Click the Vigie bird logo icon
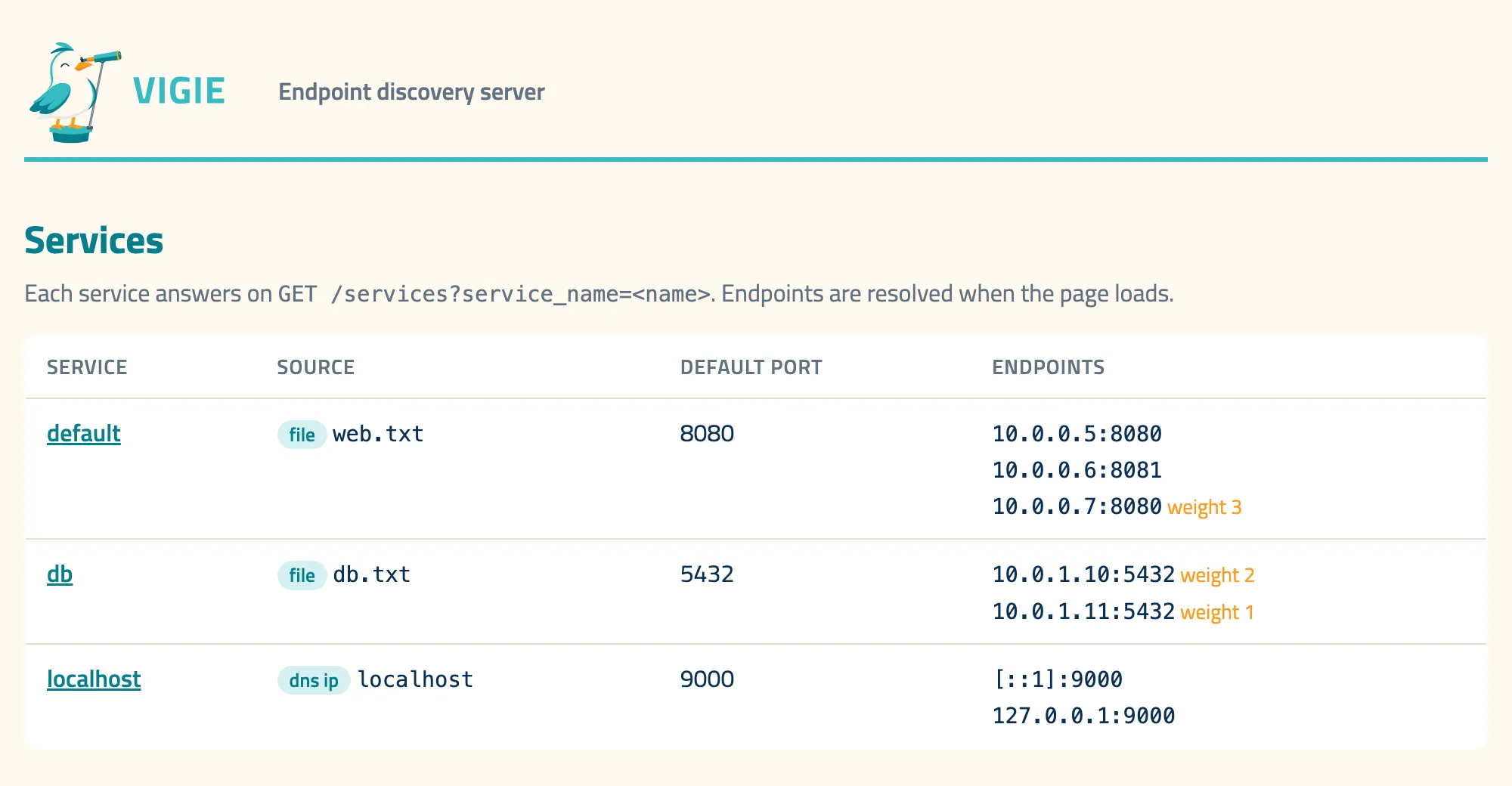 pyautogui.click(x=74, y=91)
